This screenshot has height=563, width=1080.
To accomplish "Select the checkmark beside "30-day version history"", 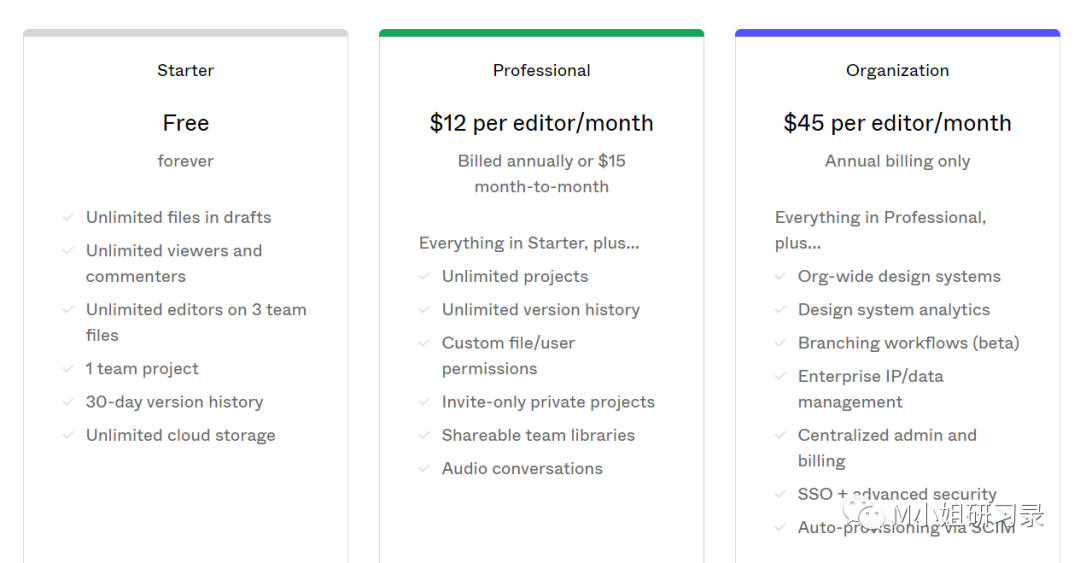I will [x=68, y=402].
